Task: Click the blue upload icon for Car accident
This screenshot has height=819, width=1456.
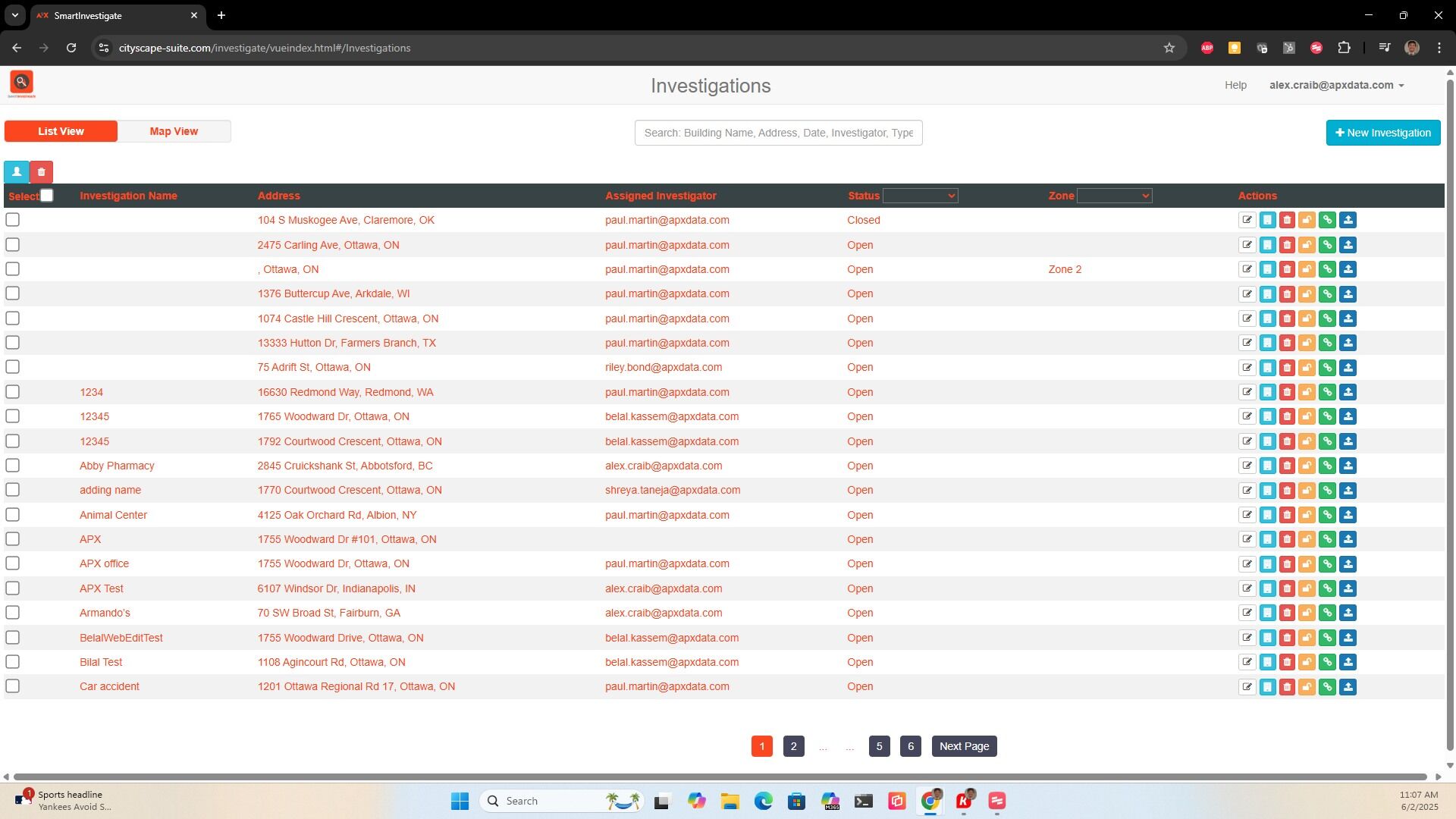Action: tap(1348, 686)
